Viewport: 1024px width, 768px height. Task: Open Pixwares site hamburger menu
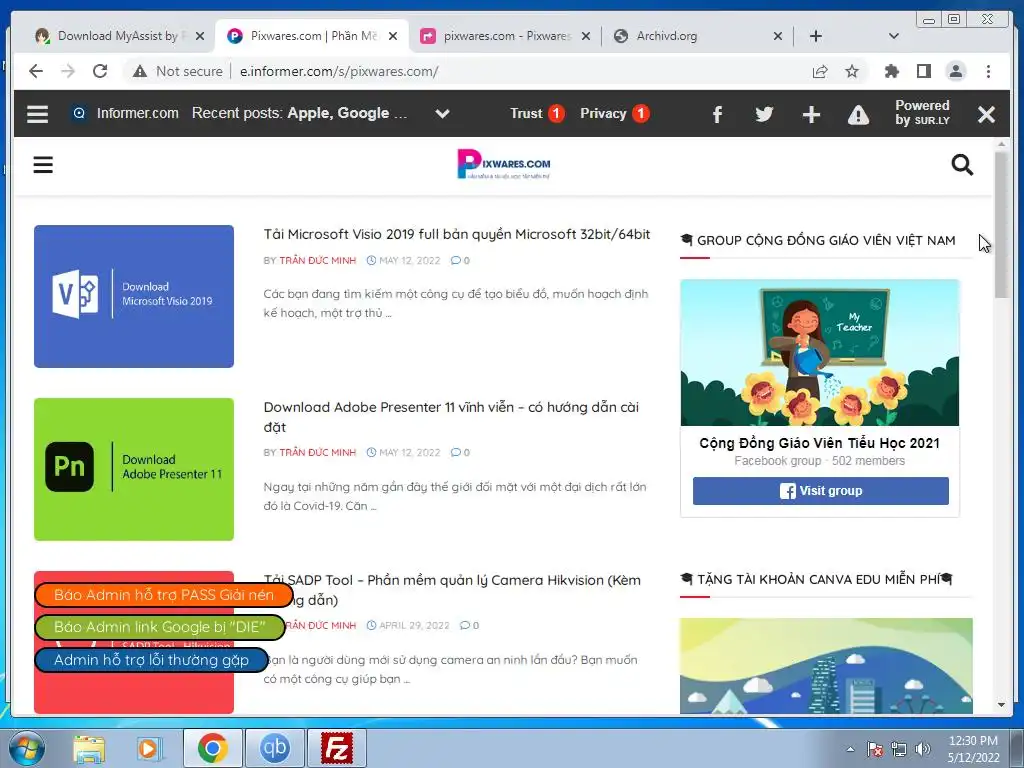[x=43, y=165]
